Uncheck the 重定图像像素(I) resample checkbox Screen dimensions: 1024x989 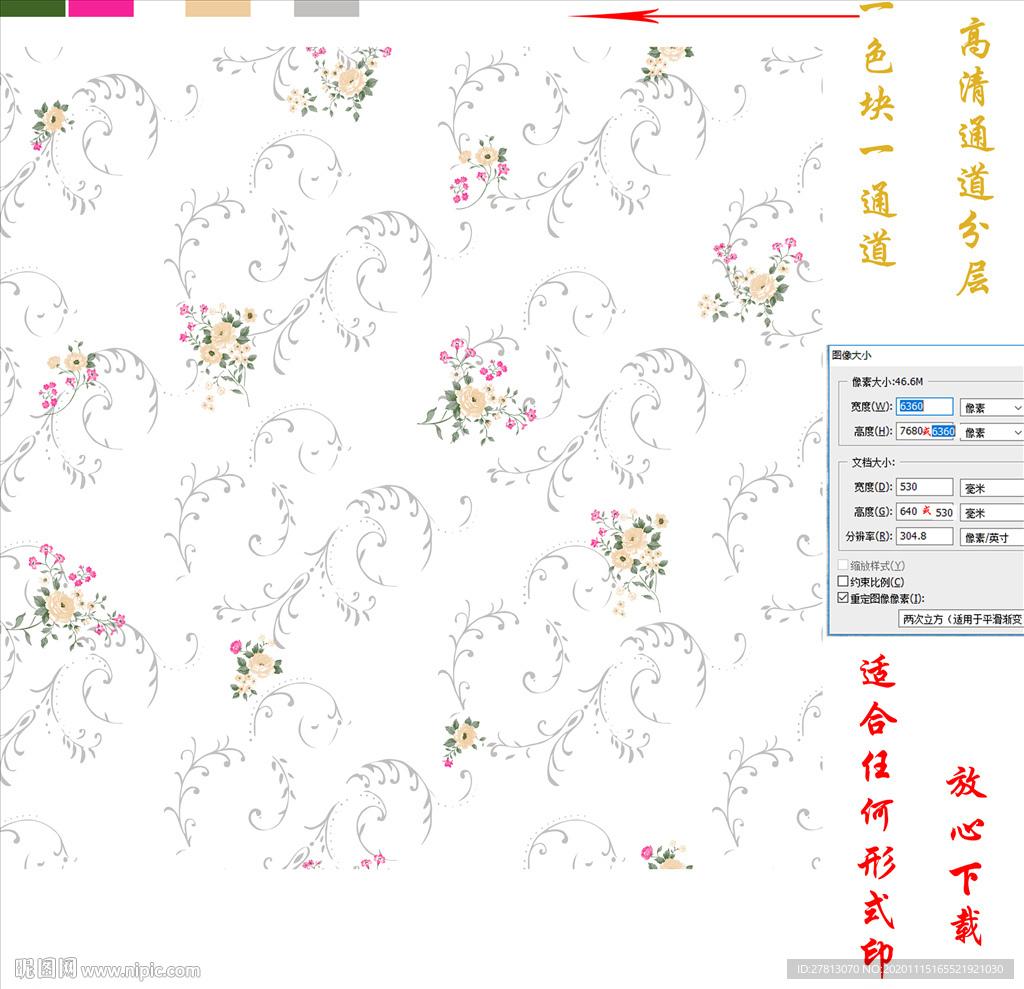(x=843, y=598)
